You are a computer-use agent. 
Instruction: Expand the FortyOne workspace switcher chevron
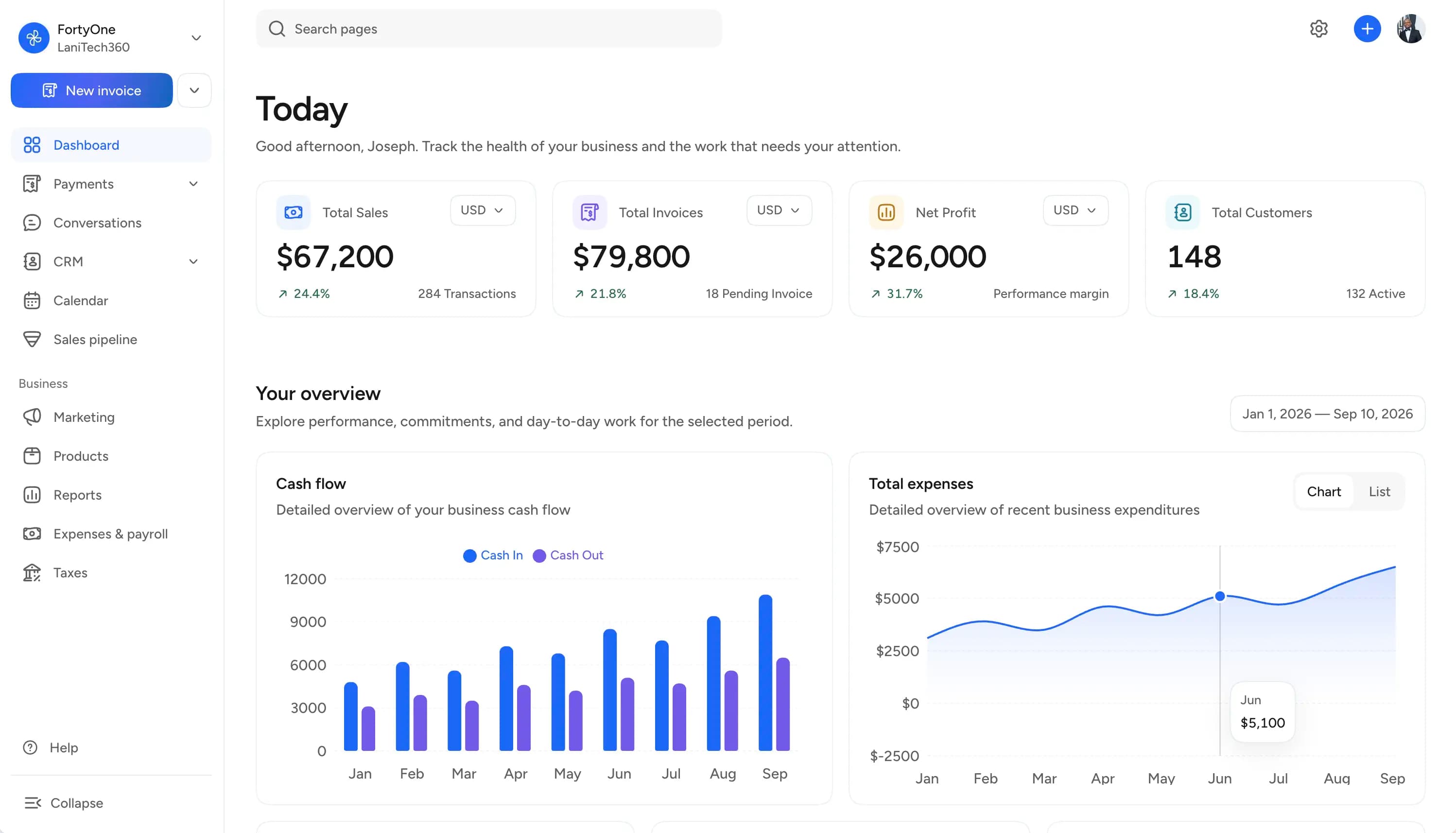tap(196, 38)
